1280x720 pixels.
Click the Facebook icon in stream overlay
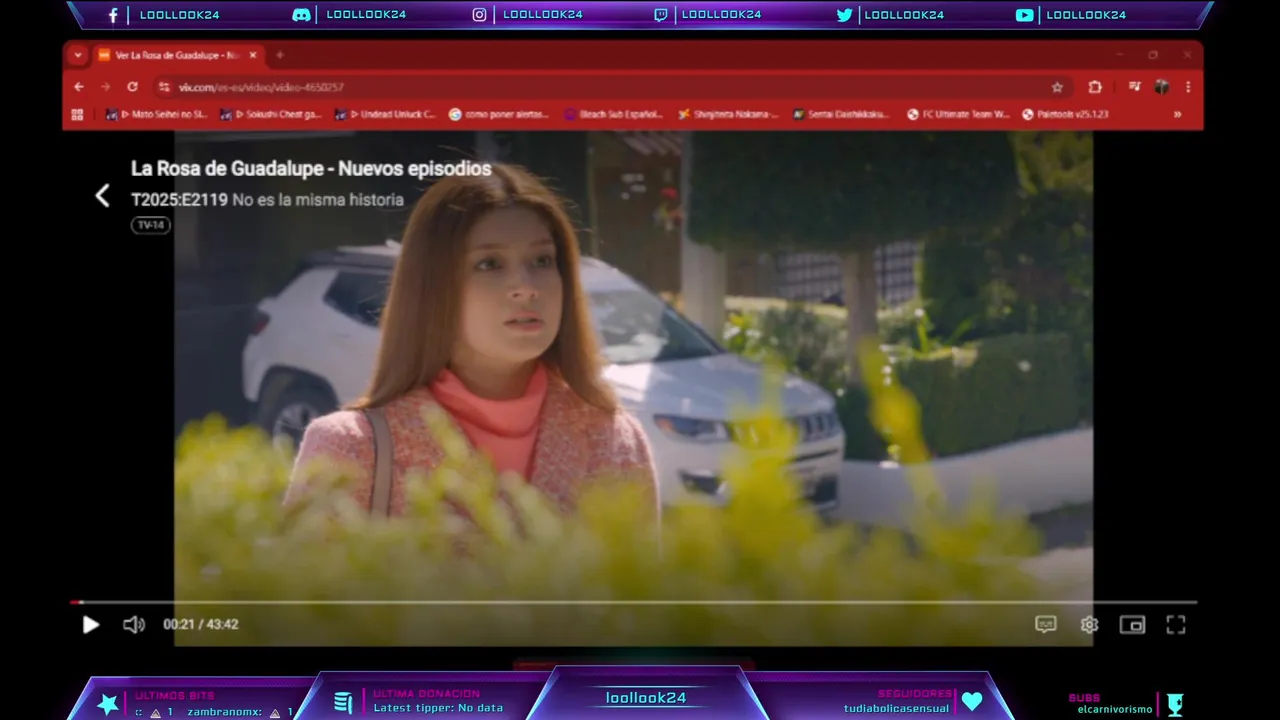(x=113, y=15)
